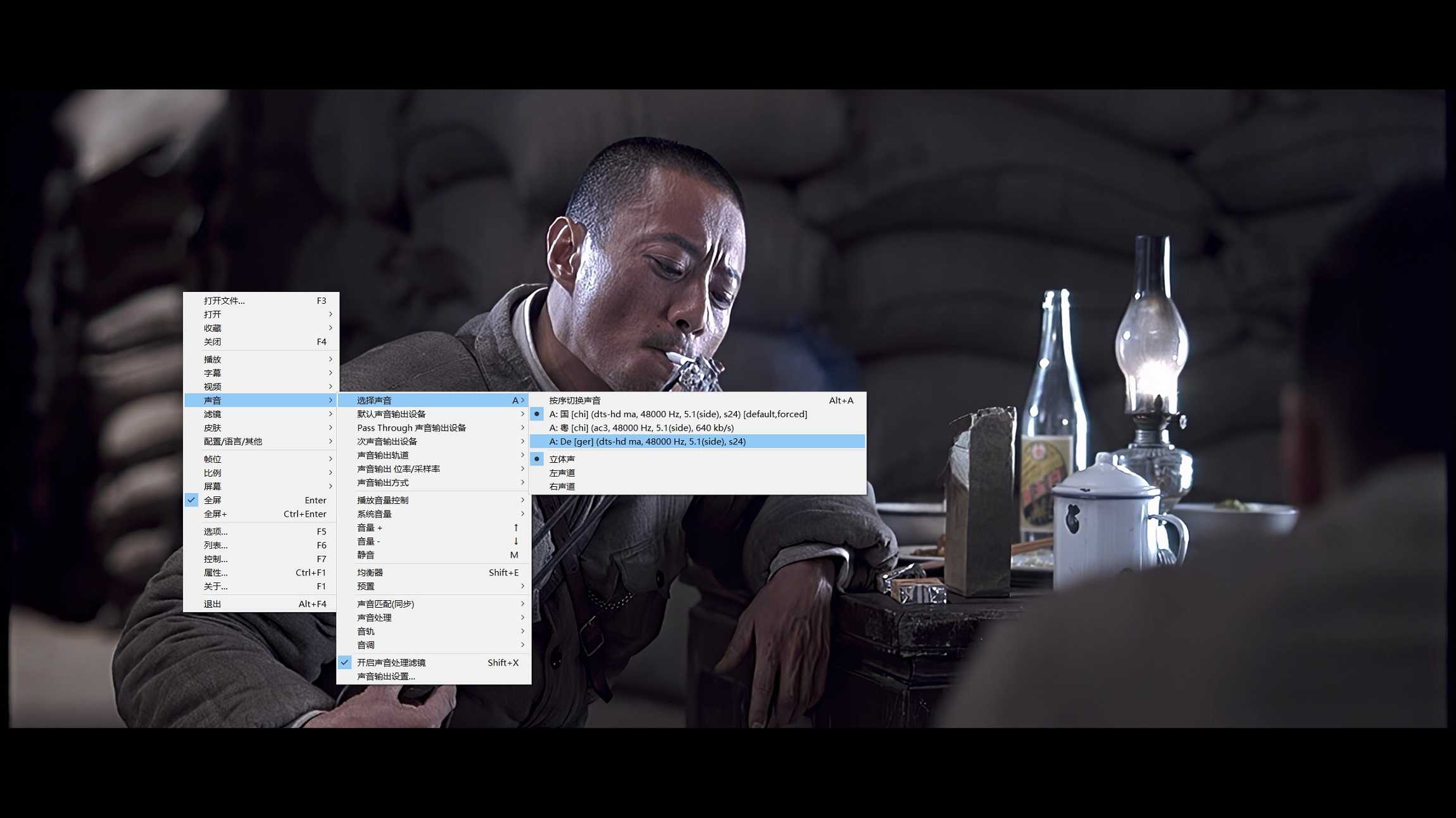This screenshot has height=818, width=1456.
Task: Expand 次声音输出设备 submenu
Action: [434, 441]
